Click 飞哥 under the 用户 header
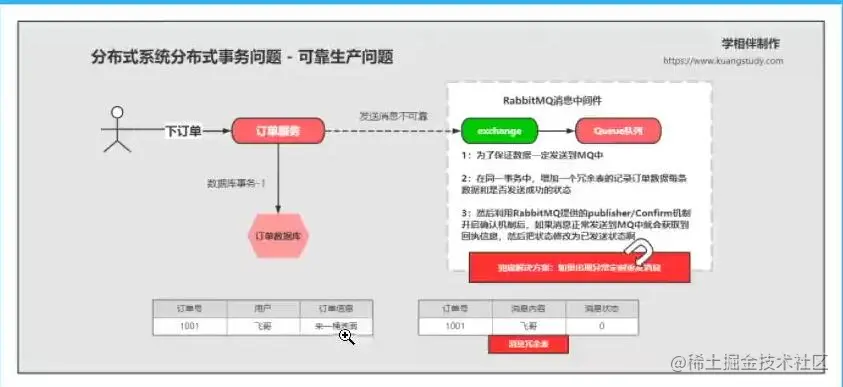 [263, 326]
